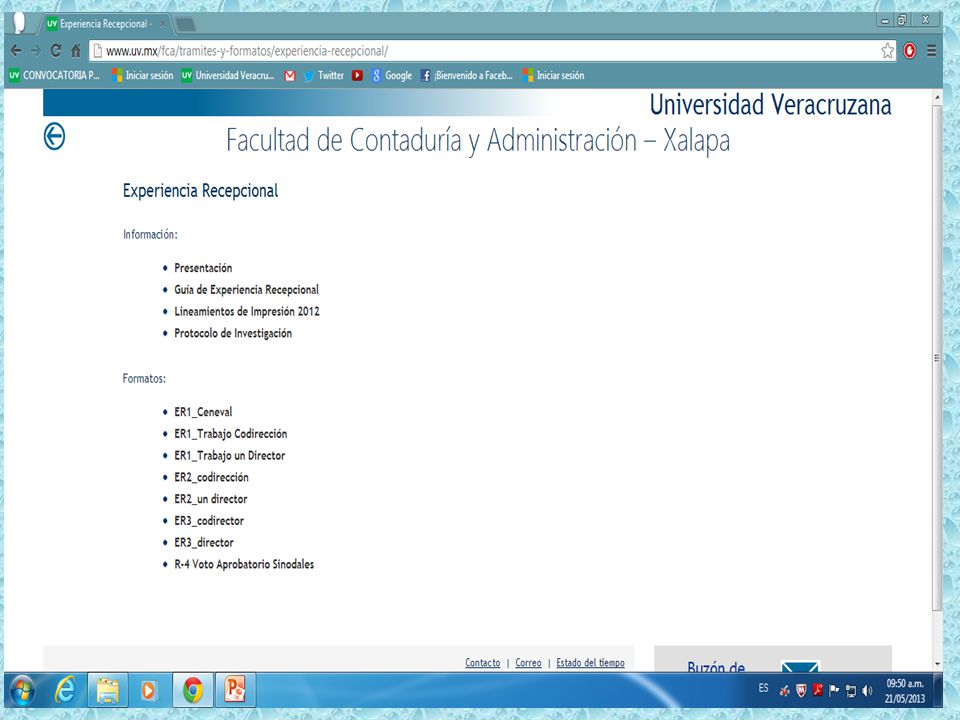
Task: Open the Bienvenido a Facebook bookmark
Action: pos(467,75)
